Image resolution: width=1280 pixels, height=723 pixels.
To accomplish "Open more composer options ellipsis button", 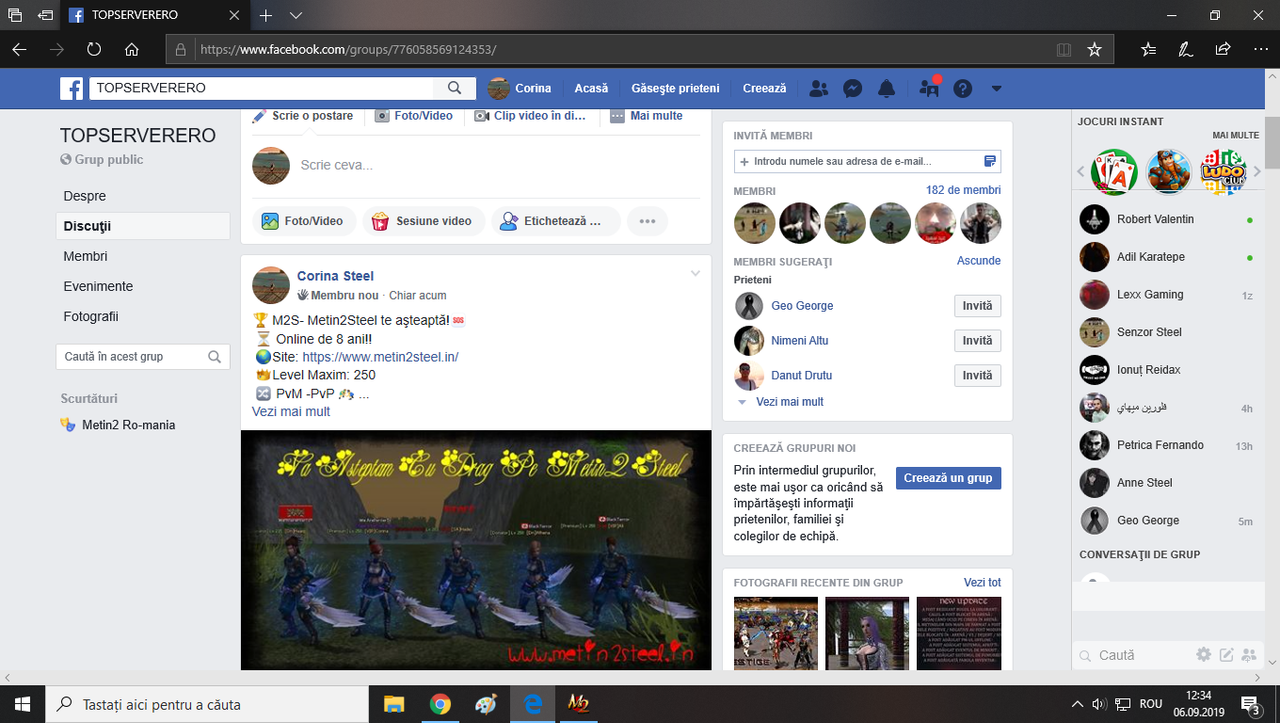I will [x=647, y=221].
